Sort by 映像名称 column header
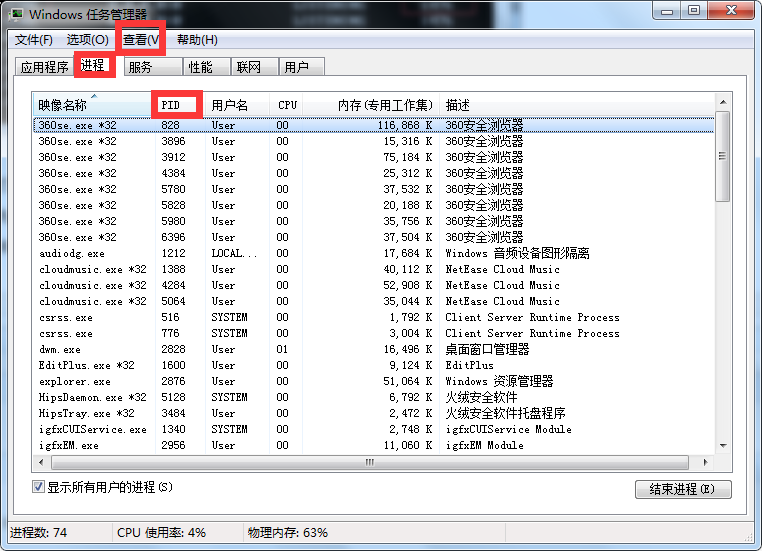This screenshot has width=762, height=551. click(92, 105)
